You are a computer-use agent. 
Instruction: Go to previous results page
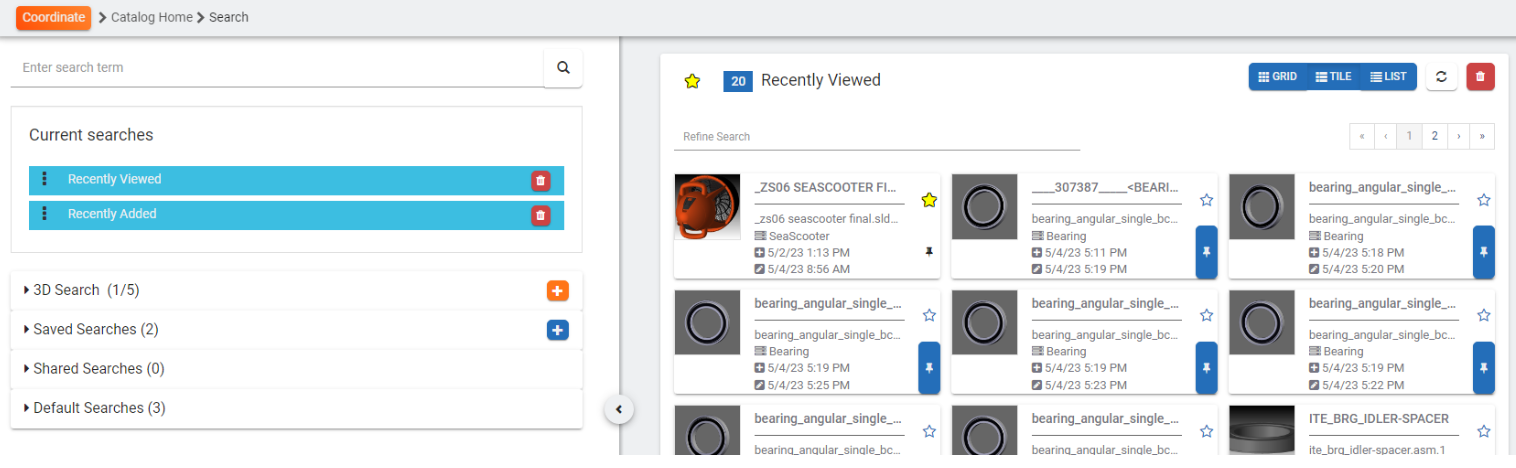tap(1385, 136)
